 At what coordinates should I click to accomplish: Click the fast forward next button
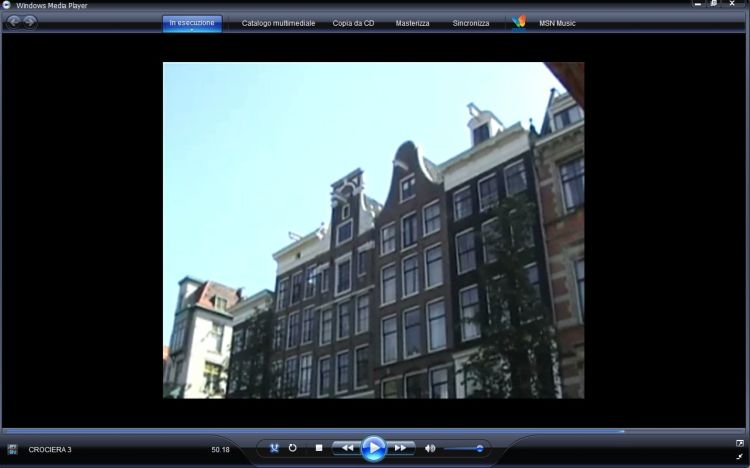[400, 448]
